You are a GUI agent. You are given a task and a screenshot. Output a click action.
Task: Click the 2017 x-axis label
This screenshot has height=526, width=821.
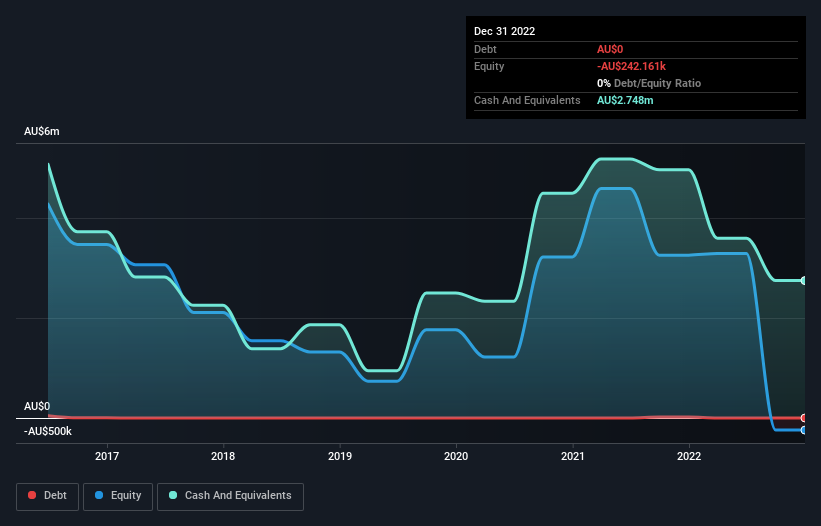107,456
